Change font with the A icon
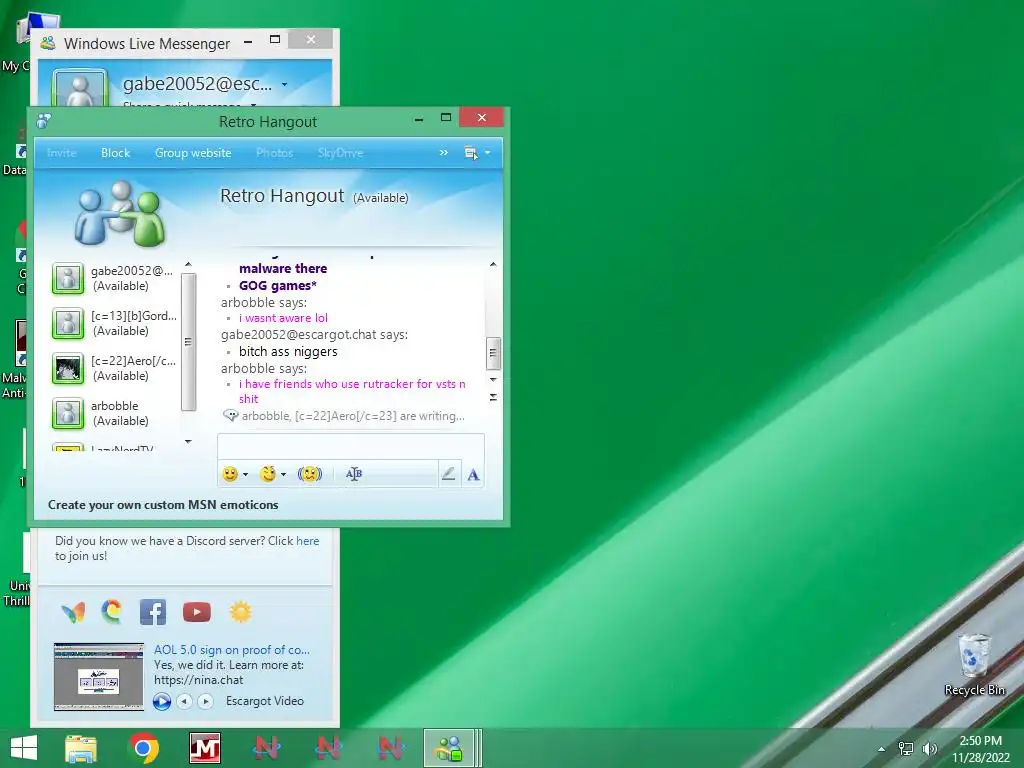Screen dimensions: 1024x768 click(x=473, y=475)
